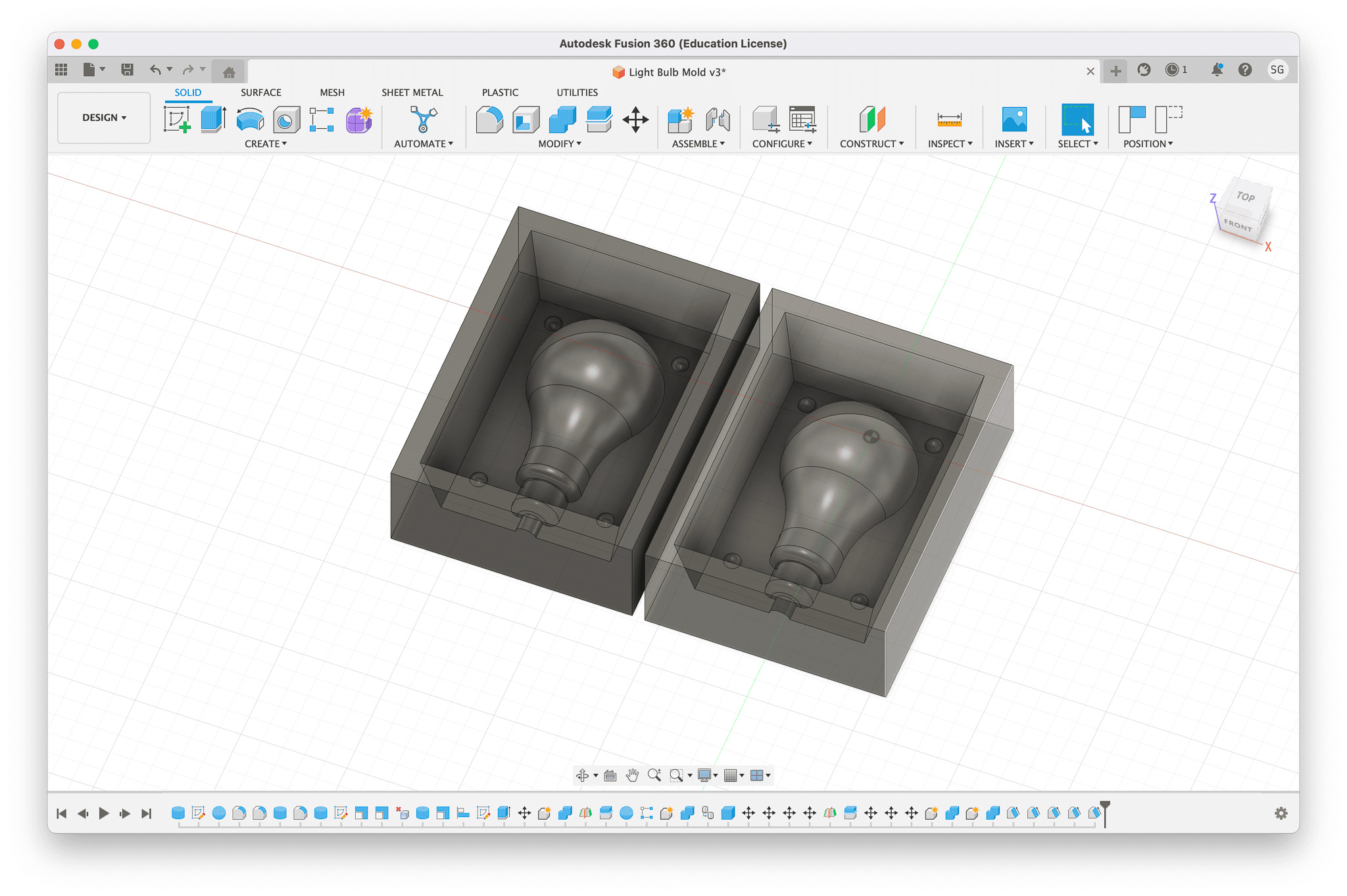Open the SG user profile

pos(1277,70)
